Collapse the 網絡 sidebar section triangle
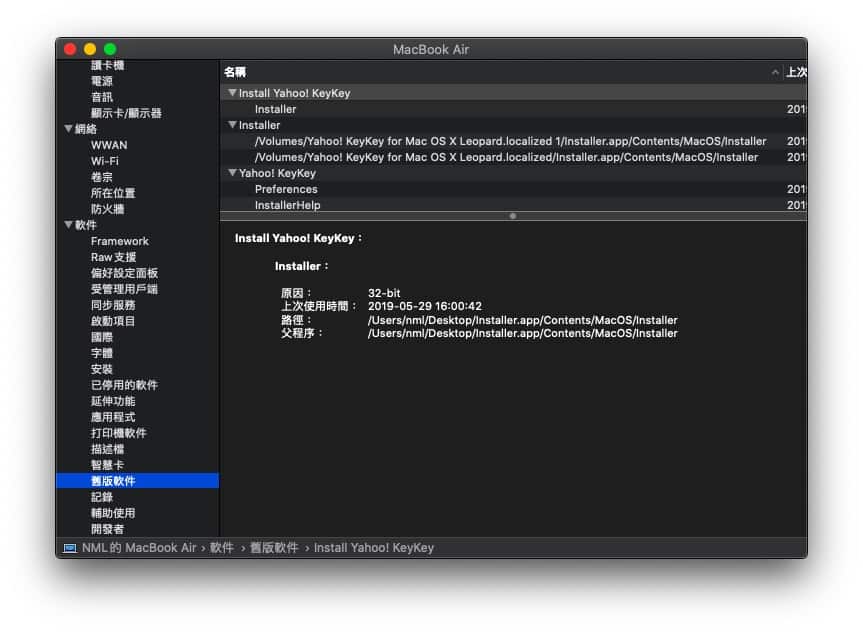 (x=68, y=129)
